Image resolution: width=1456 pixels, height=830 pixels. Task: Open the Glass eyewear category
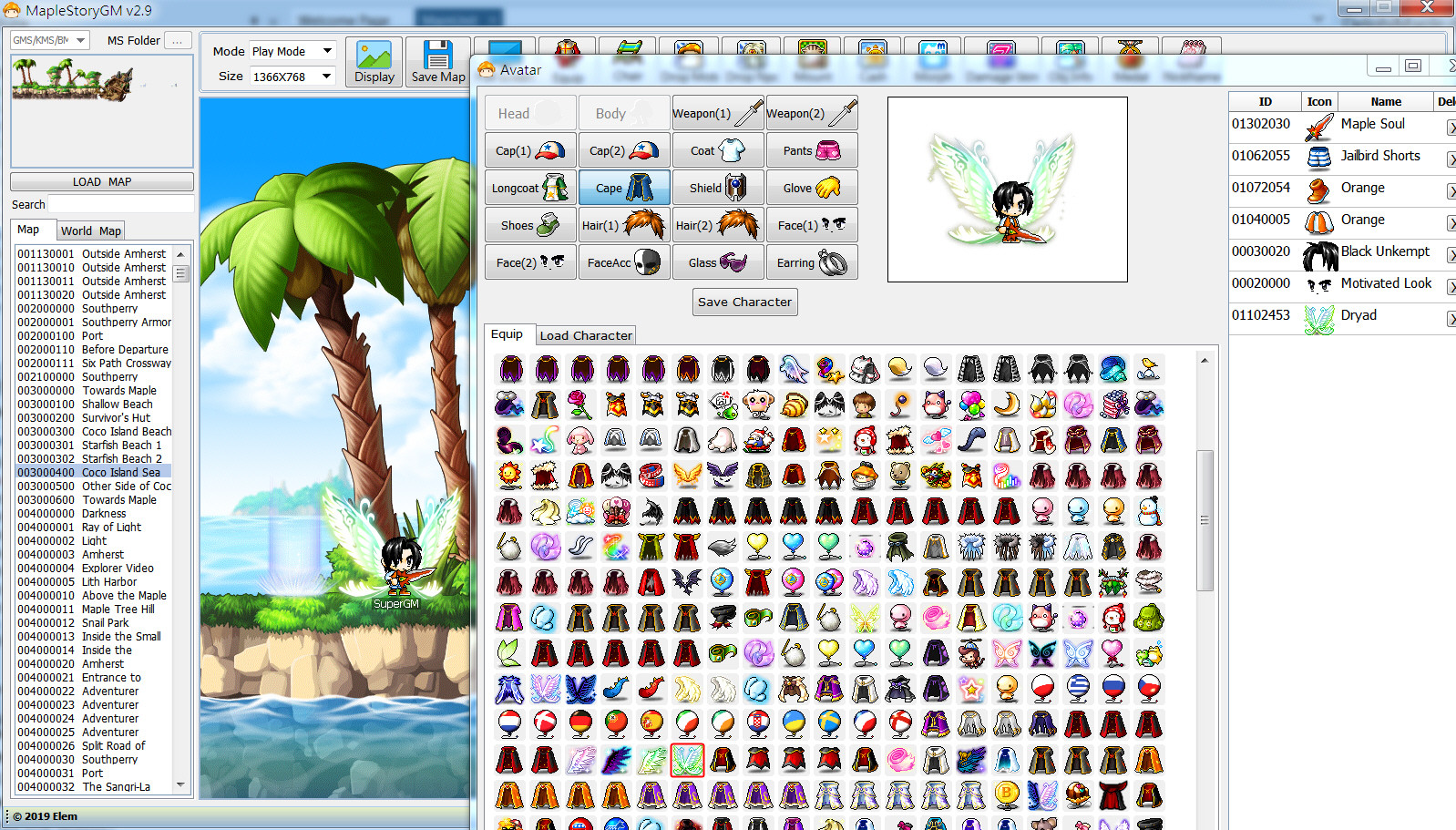coord(718,262)
